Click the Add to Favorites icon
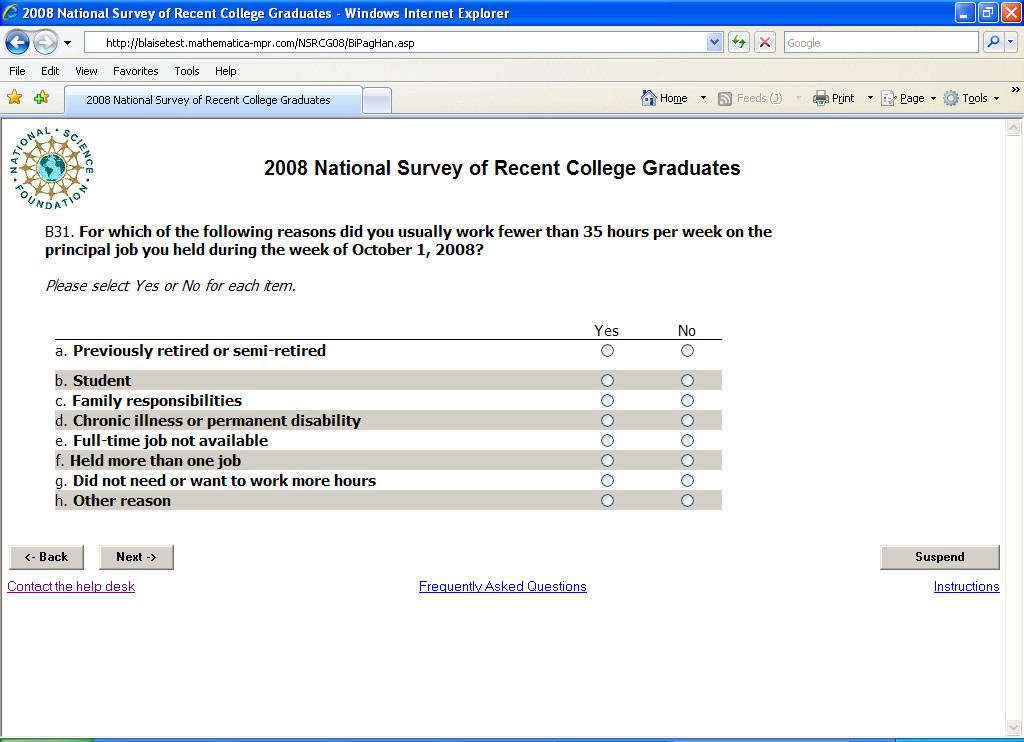Screen dimensions: 1024x742 tap(41, 98)
